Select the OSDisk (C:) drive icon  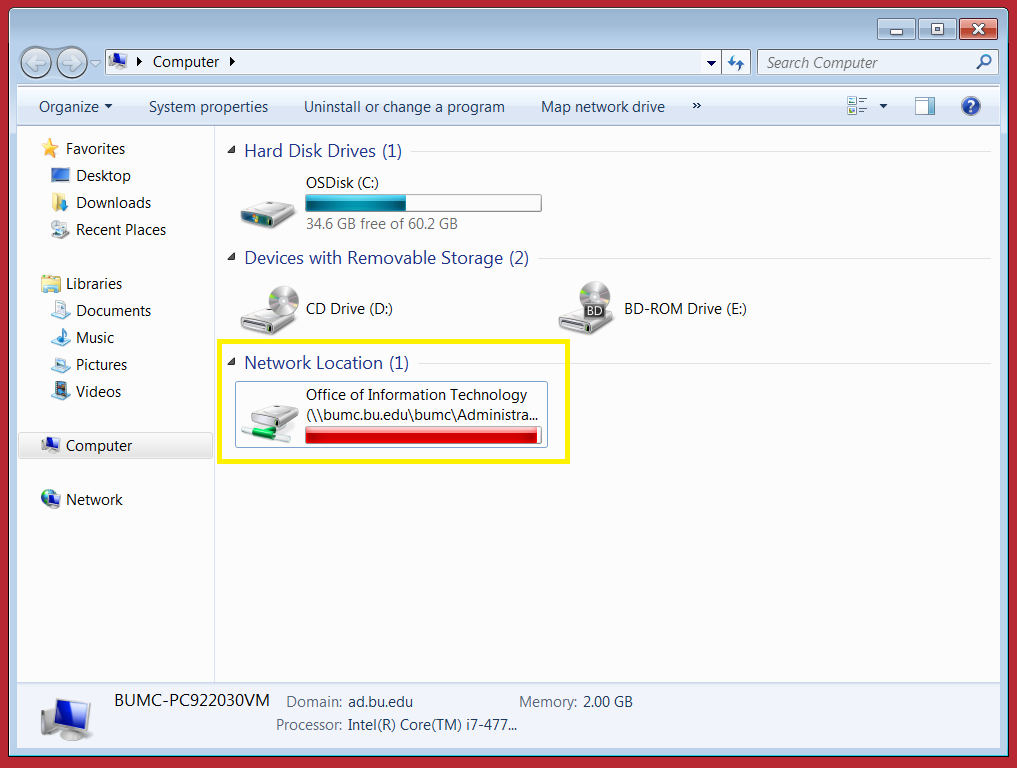[268, 213]
